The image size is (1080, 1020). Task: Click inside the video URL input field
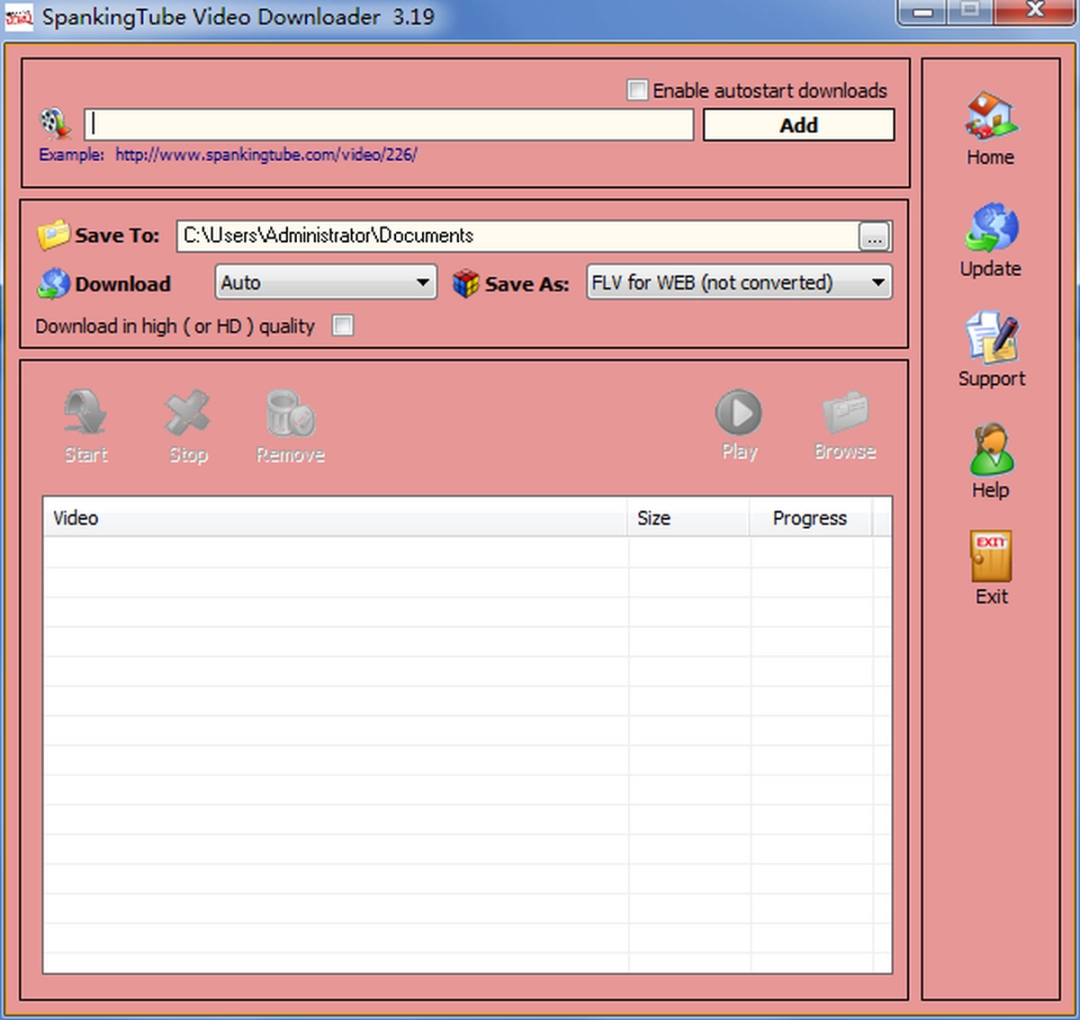(x=388, y=124)
